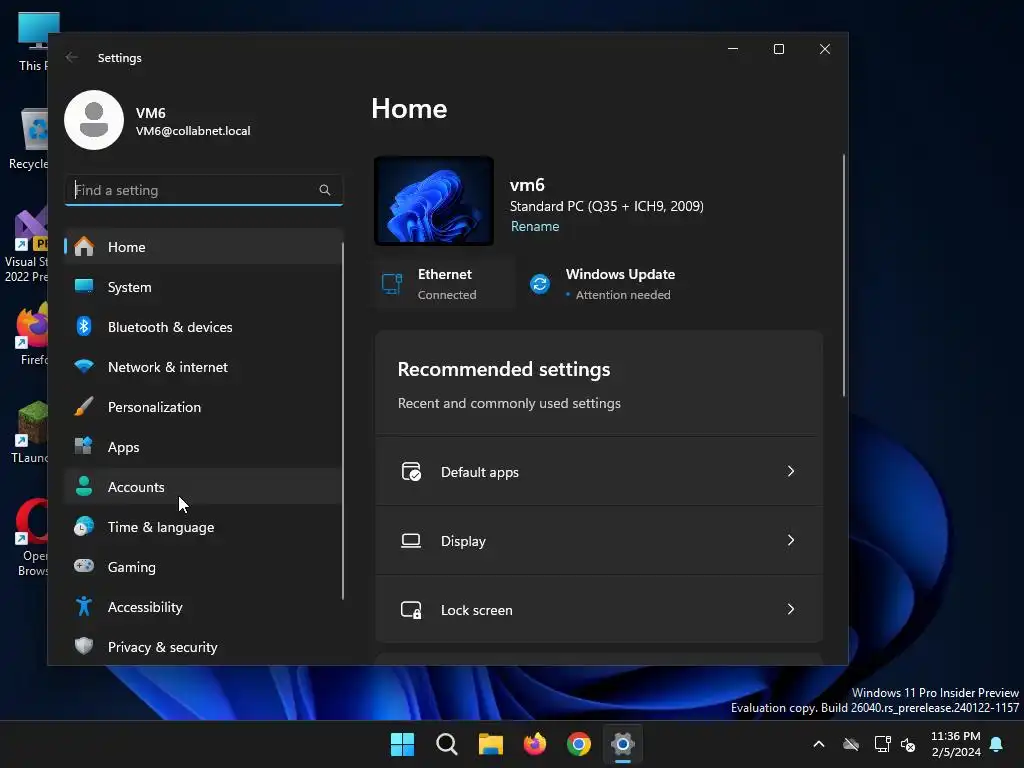The height and width of the screenshot is (768, 1024).
Task: Click the Gaming label in sidebar
Action: [x=132, y=567]
